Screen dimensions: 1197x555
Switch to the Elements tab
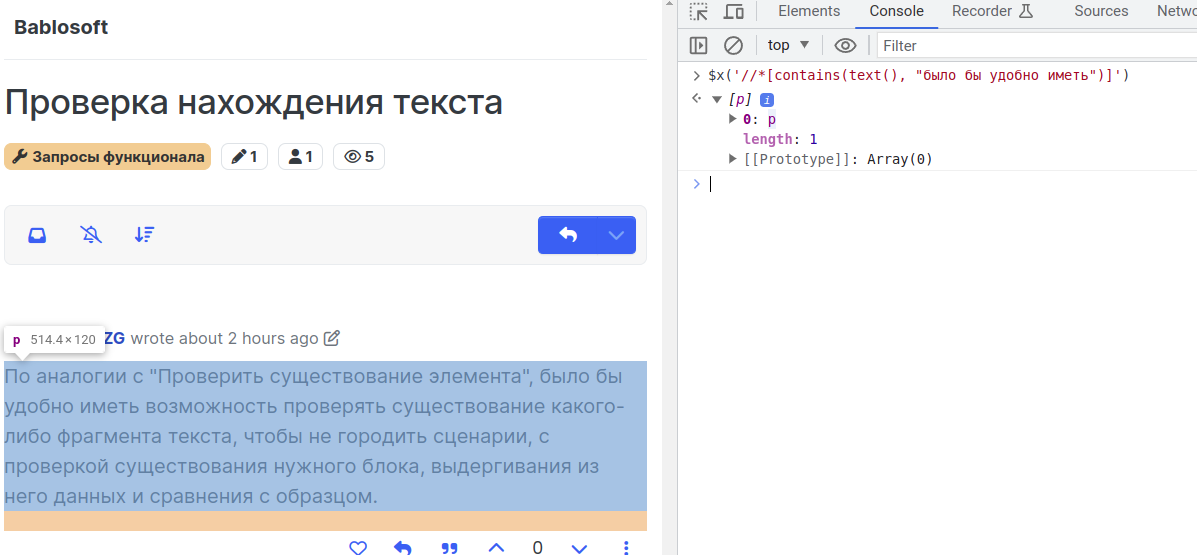pyautogui.click(x=808, y=11)
